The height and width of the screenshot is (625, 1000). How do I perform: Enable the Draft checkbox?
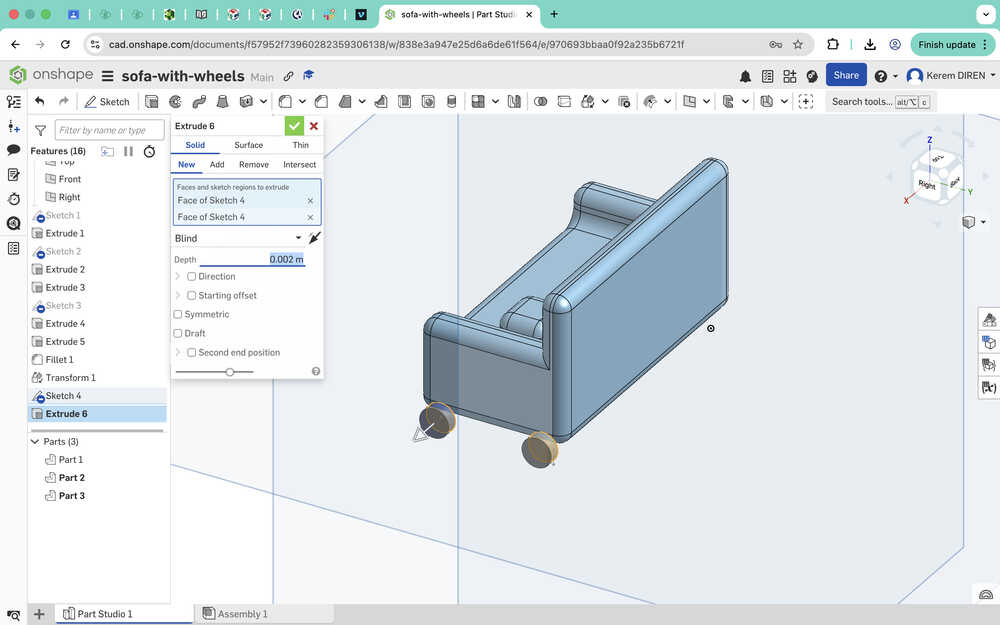pos(179,333)
